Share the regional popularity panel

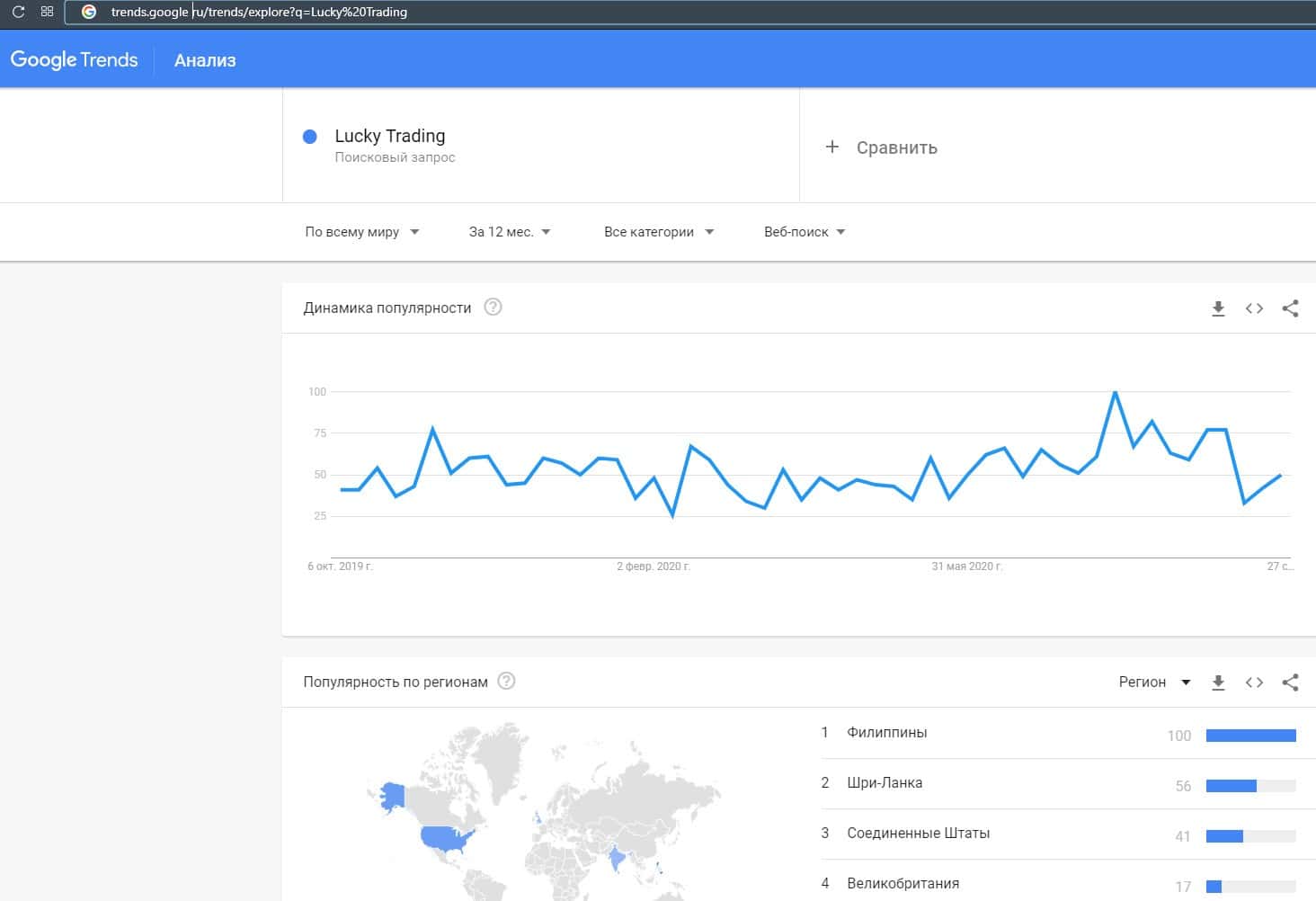click(x=1290, y=682)
